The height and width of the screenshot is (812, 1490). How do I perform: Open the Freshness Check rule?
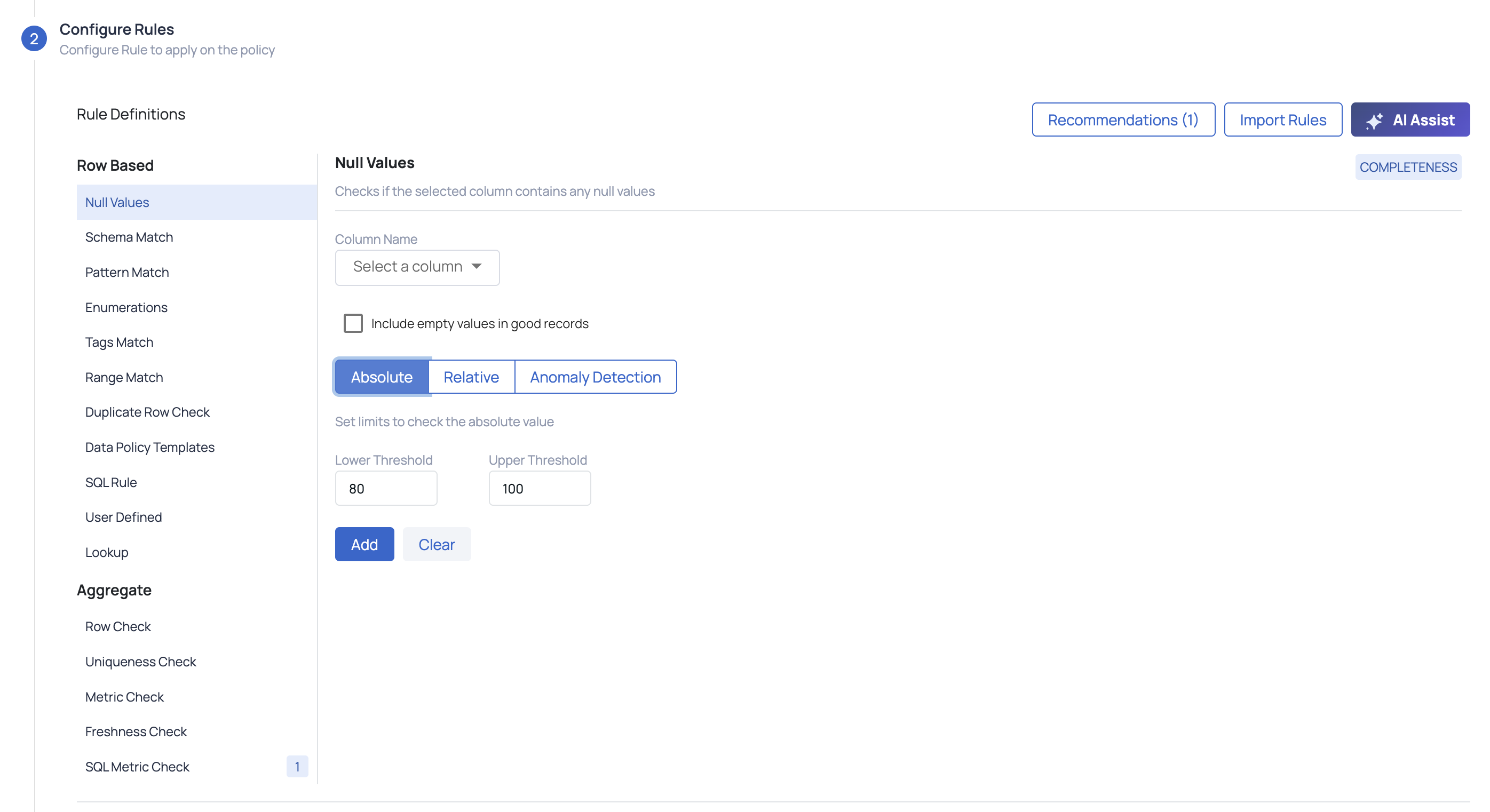click(136, 731)
